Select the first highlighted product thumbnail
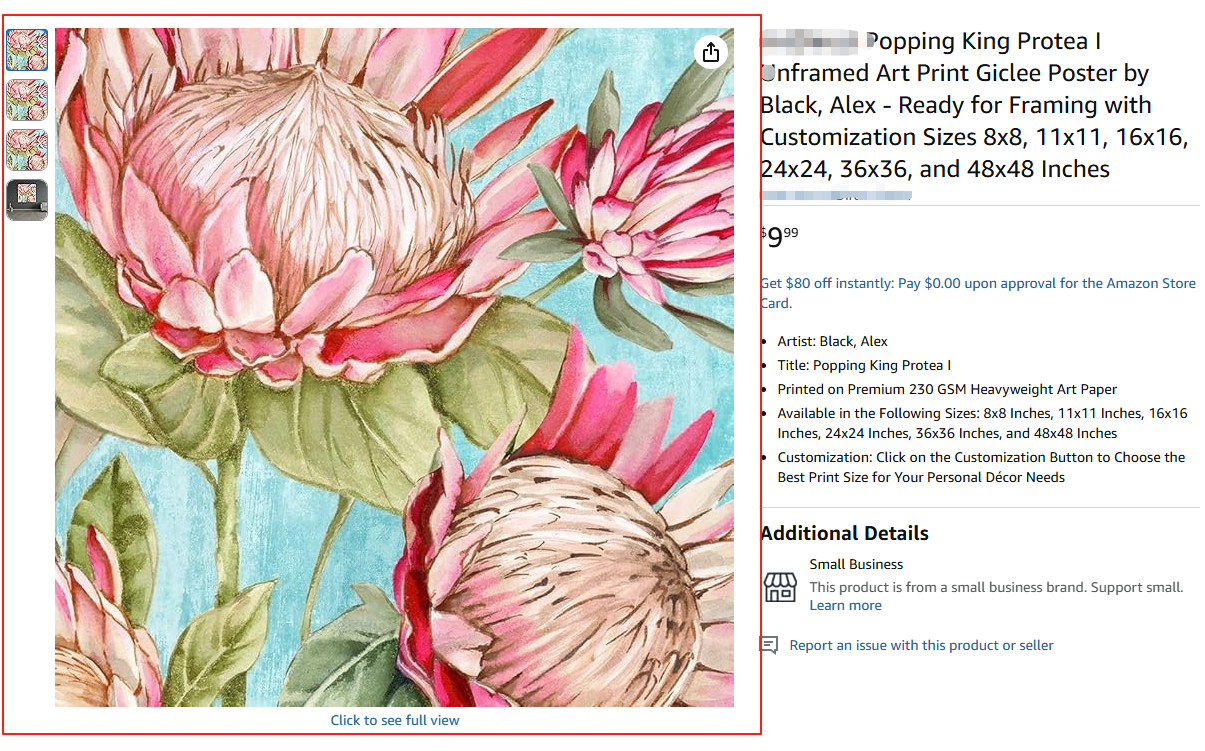 click(x=27, y=49)
